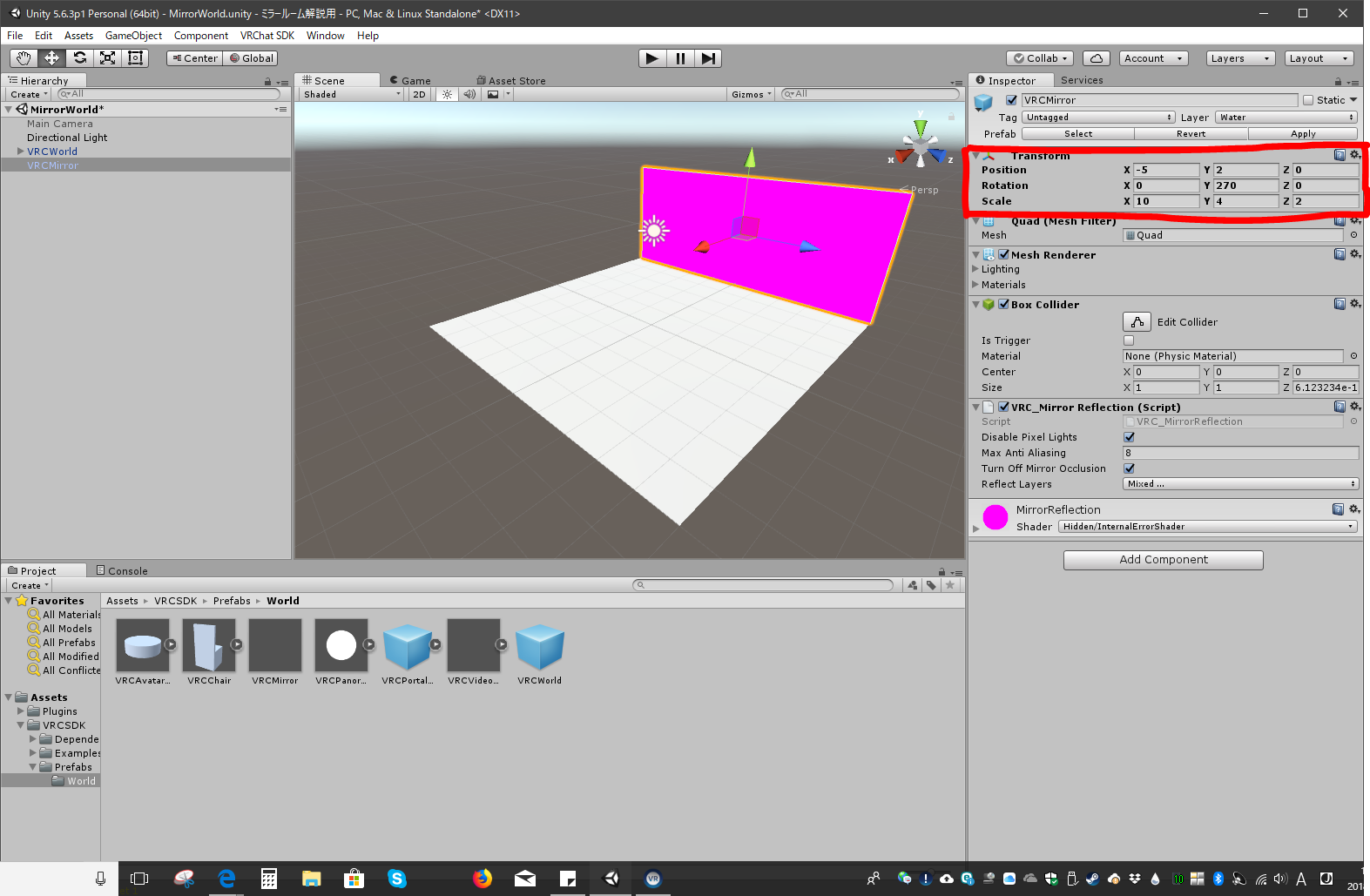Screen dimensions: 1370x896
Task: Open the Shader dropdown
Action: point(1208,527)
